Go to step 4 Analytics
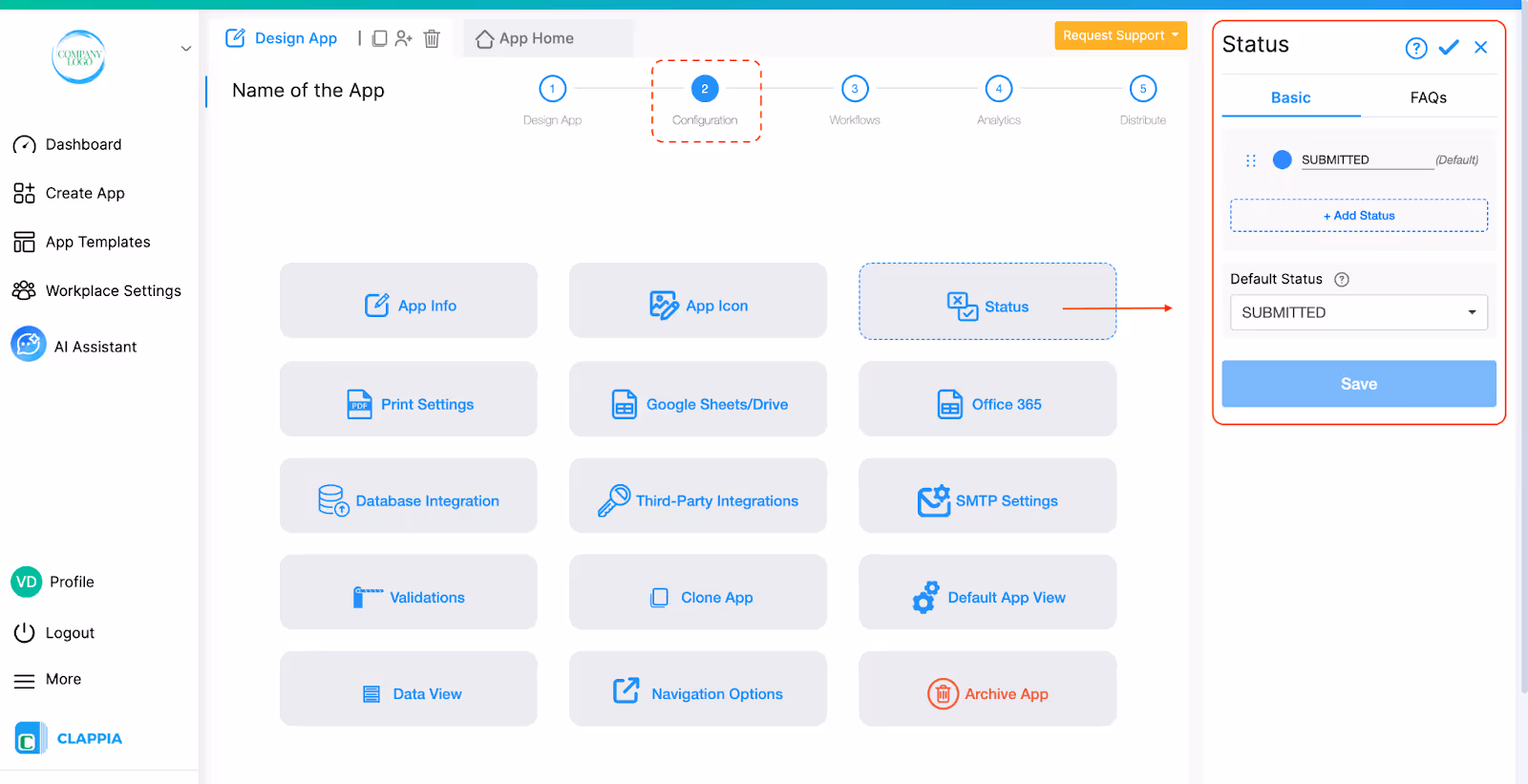Viewport: 1528px width, 784px height. coord(999,89)
